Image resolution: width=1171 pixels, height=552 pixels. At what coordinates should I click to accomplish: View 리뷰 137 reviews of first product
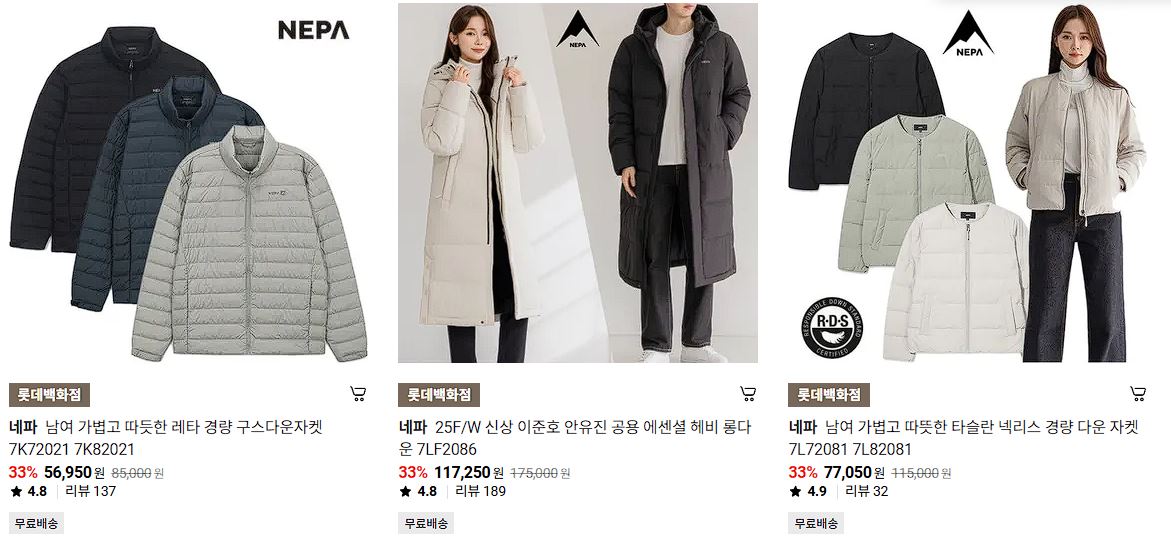tap(91, 491)
